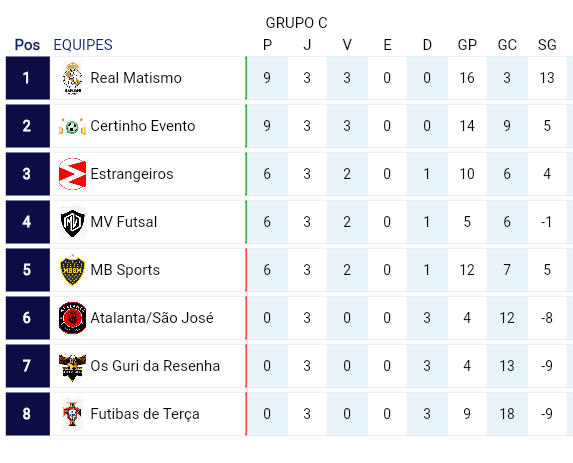Screen dimensions: 573x463
Task: Click the Certinho Evento team logo
Action: click(72, 126)
